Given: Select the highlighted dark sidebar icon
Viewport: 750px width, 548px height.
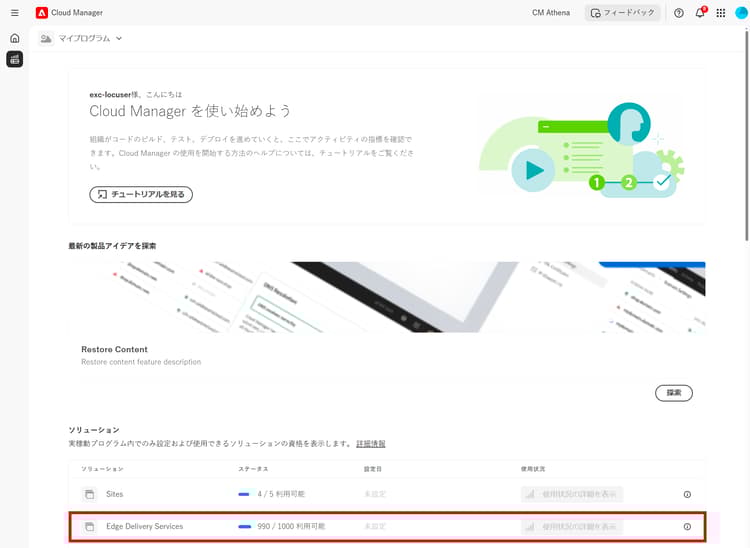Looking at the screenshot, I should pos(15,59).
